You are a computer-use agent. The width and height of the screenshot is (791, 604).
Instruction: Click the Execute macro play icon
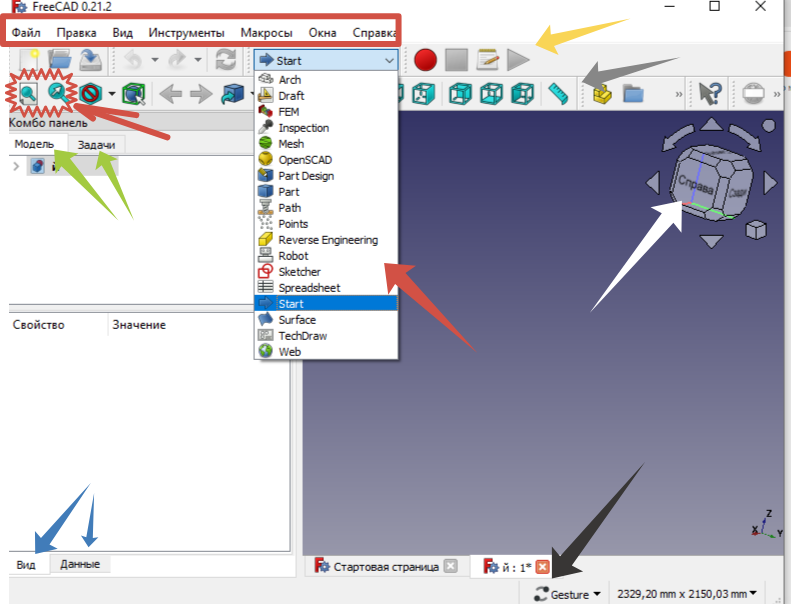[518, 60]
